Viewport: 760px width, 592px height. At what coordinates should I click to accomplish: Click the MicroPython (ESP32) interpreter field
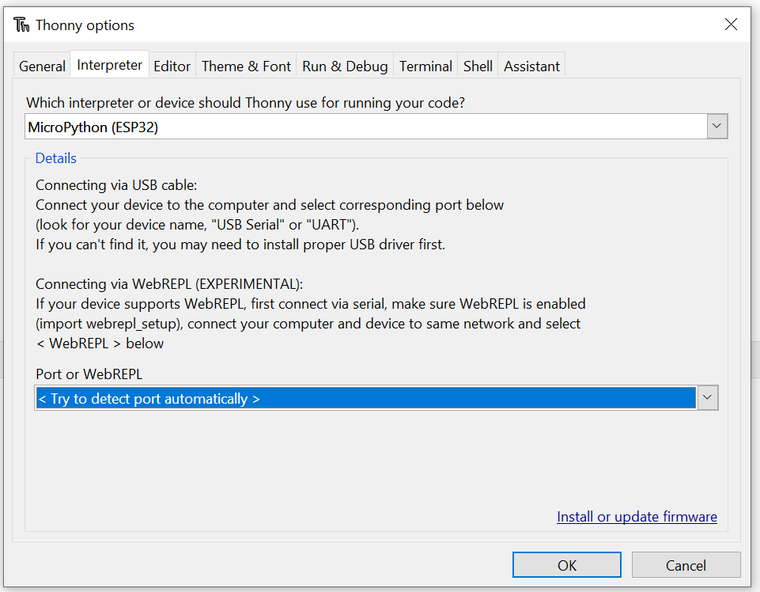pos(365,127)
